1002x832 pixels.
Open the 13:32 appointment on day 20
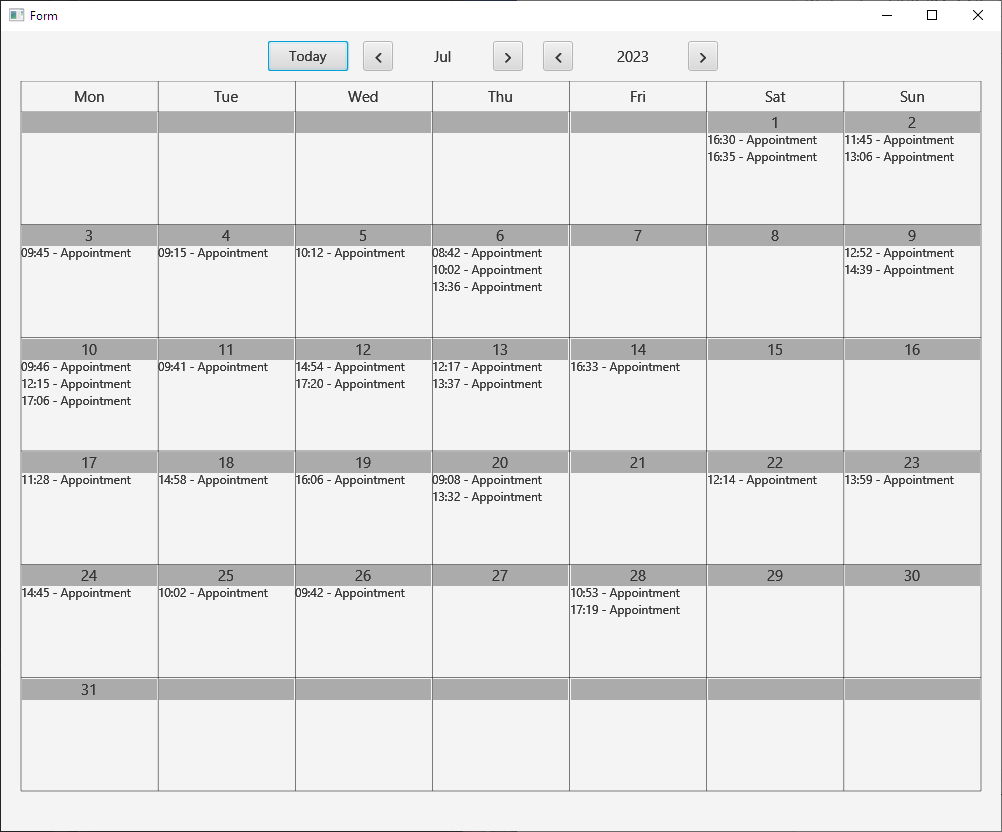click(487, 497)
